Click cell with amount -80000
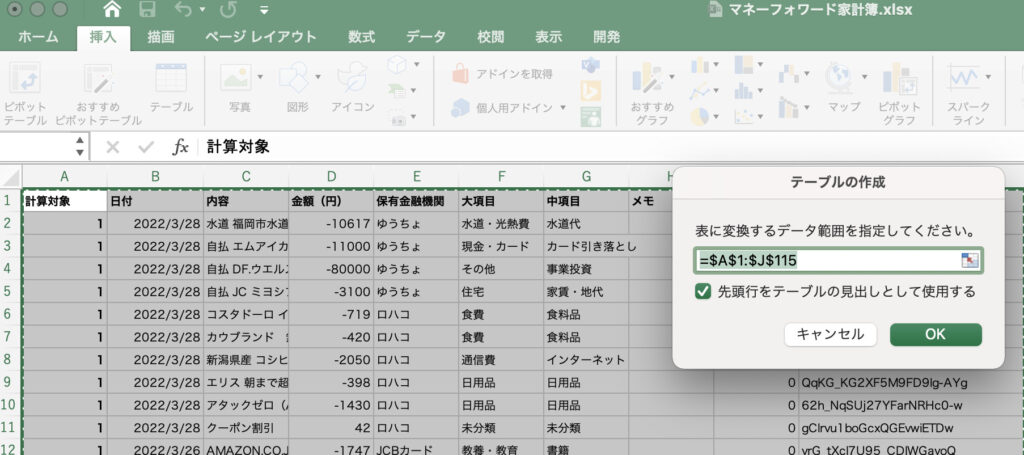 (331, 268)
